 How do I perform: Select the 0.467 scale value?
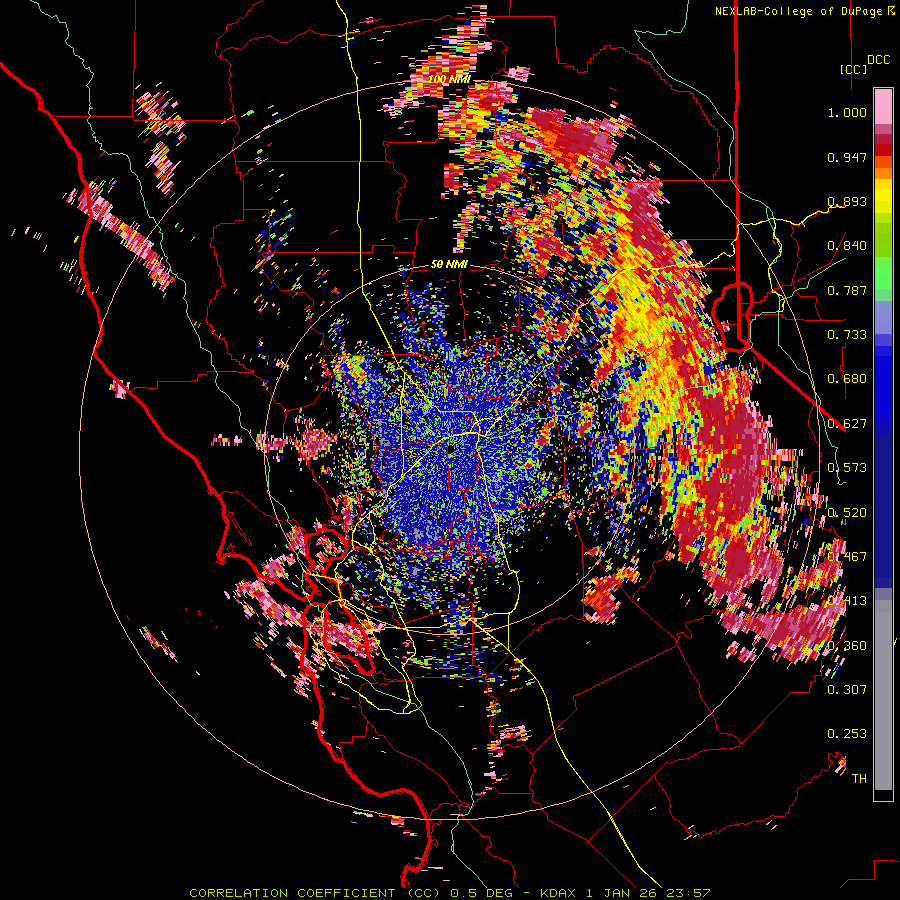coord(847,557)
